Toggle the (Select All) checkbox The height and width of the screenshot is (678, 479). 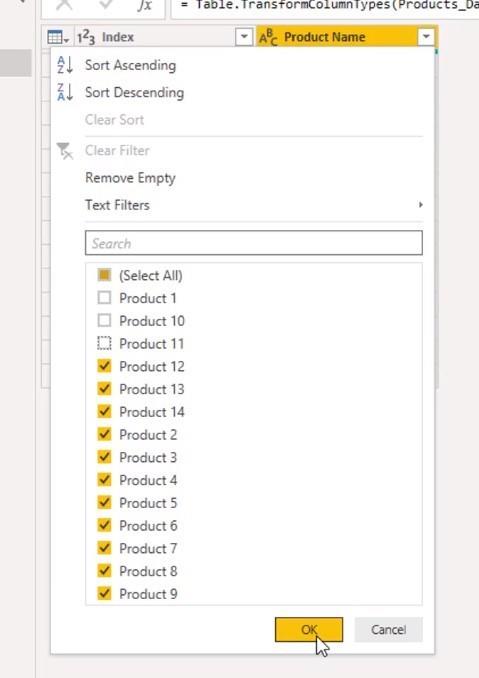point(104,275)
